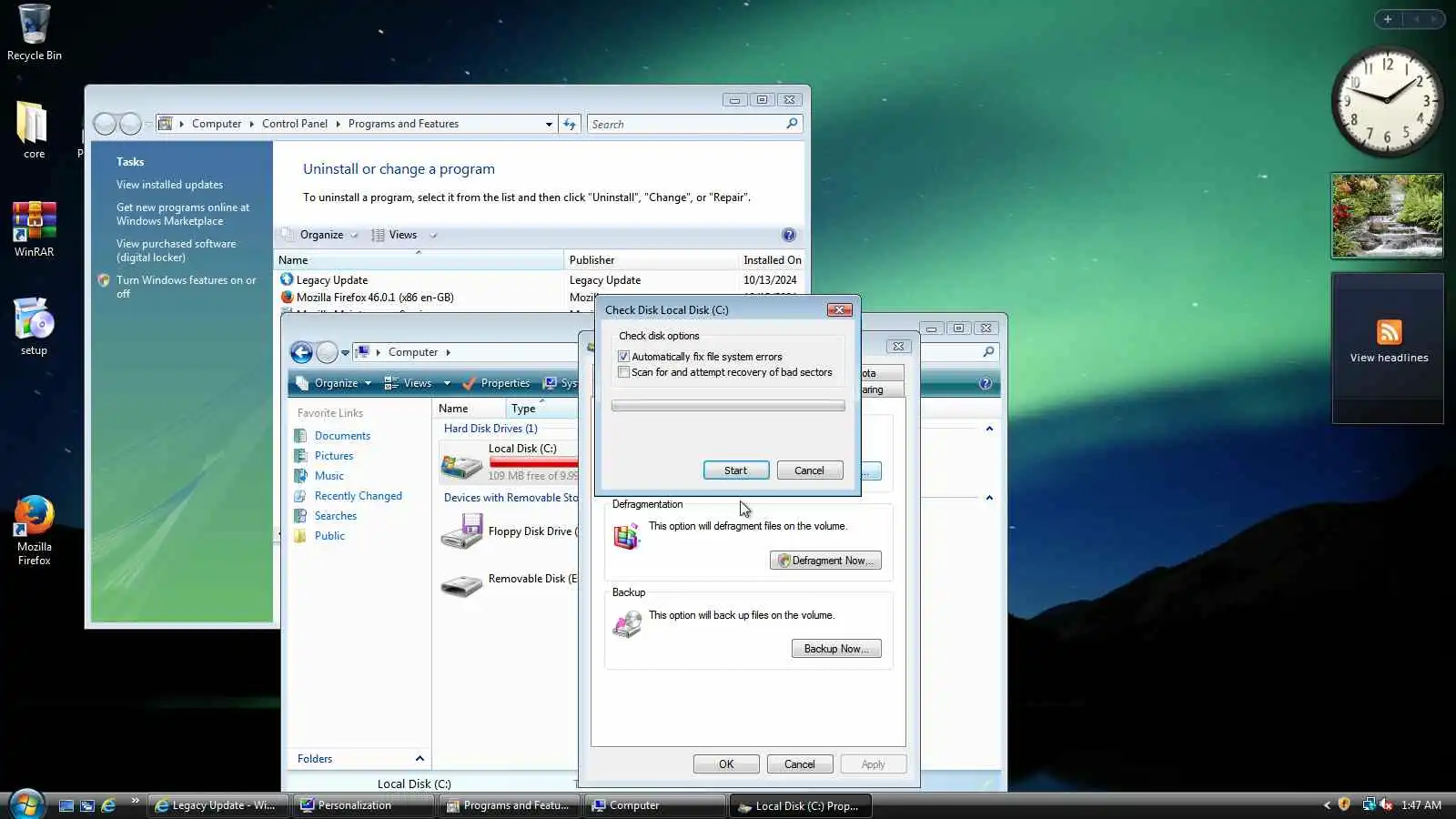Enable Scan for and attempt recovery of bad sectors
Image resolution: width=1456 pixels, height=819 pixels.
(623, 372)
